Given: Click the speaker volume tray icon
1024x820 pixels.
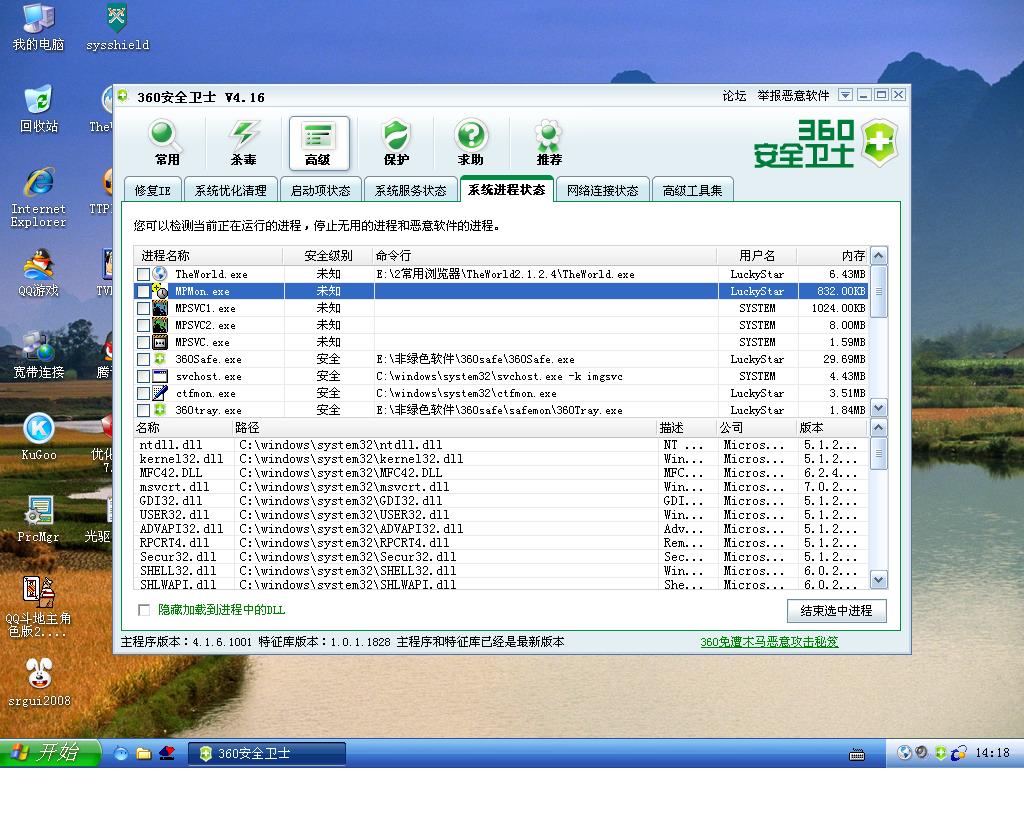Looking at the screenshot, I should tap(921, 753).
